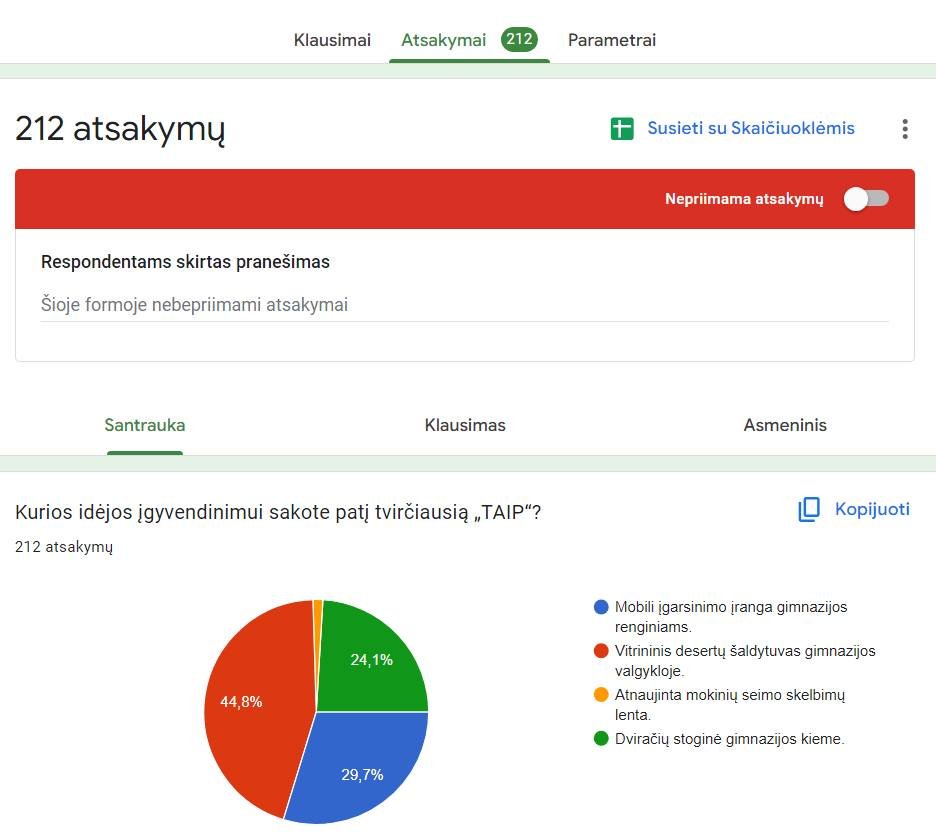
Task: Click the blue legend dot for 'Mobili įgarsinimo įranga'
Action: (x=601, y=607)
